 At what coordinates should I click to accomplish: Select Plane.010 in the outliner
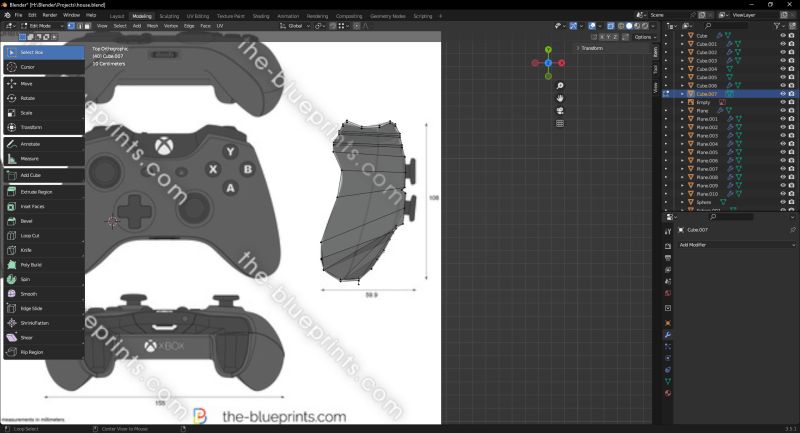(707, 194)
